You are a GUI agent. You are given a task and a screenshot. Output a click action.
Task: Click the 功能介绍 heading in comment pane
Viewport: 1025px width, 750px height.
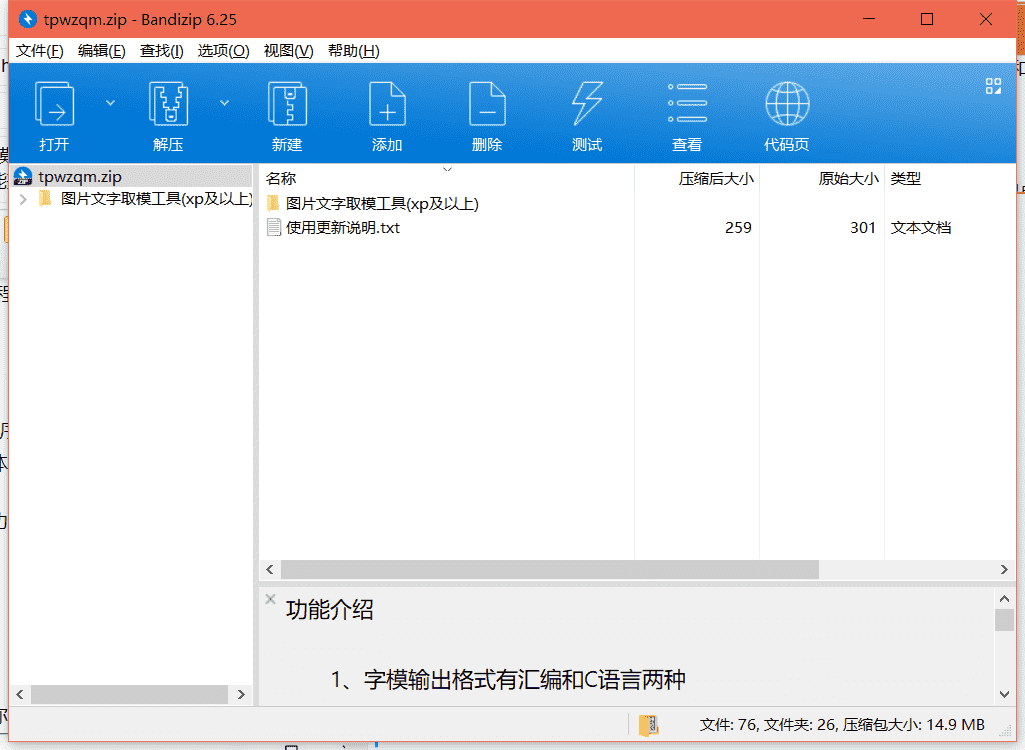[x=329, y=609]
